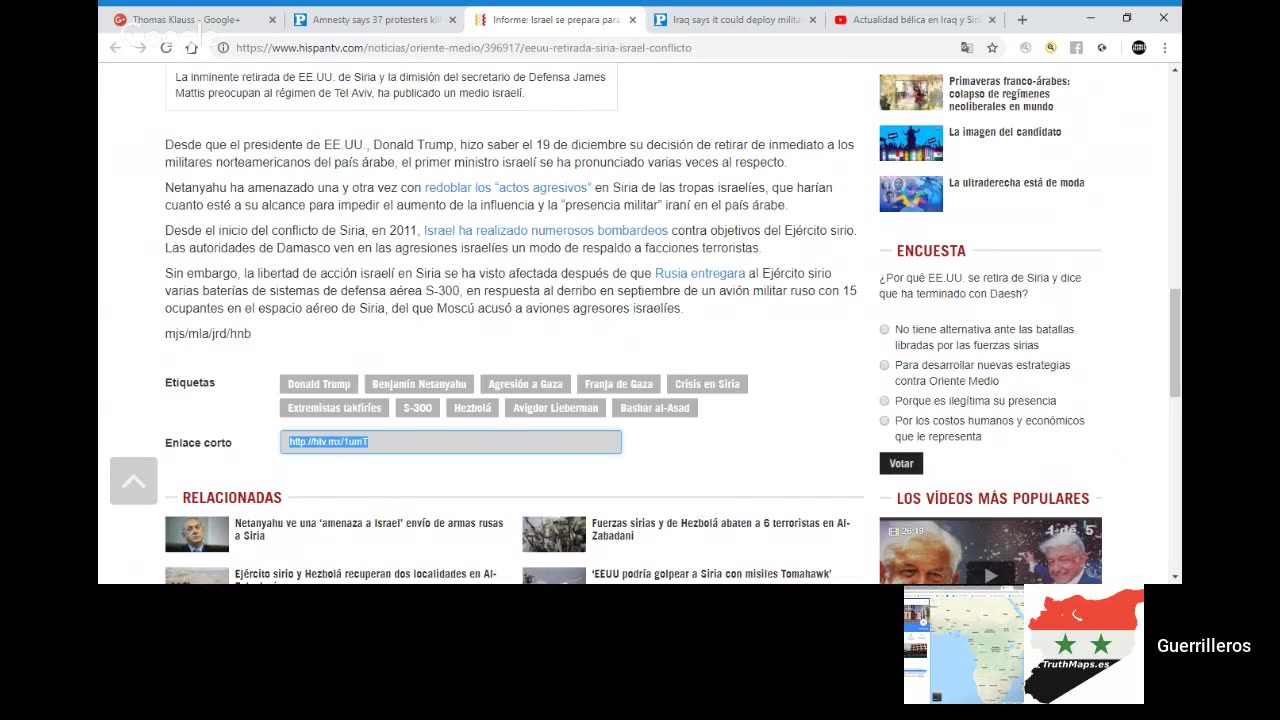
Task: Close the Informe: Israel se prepara tab
Action: coord(632,19)
